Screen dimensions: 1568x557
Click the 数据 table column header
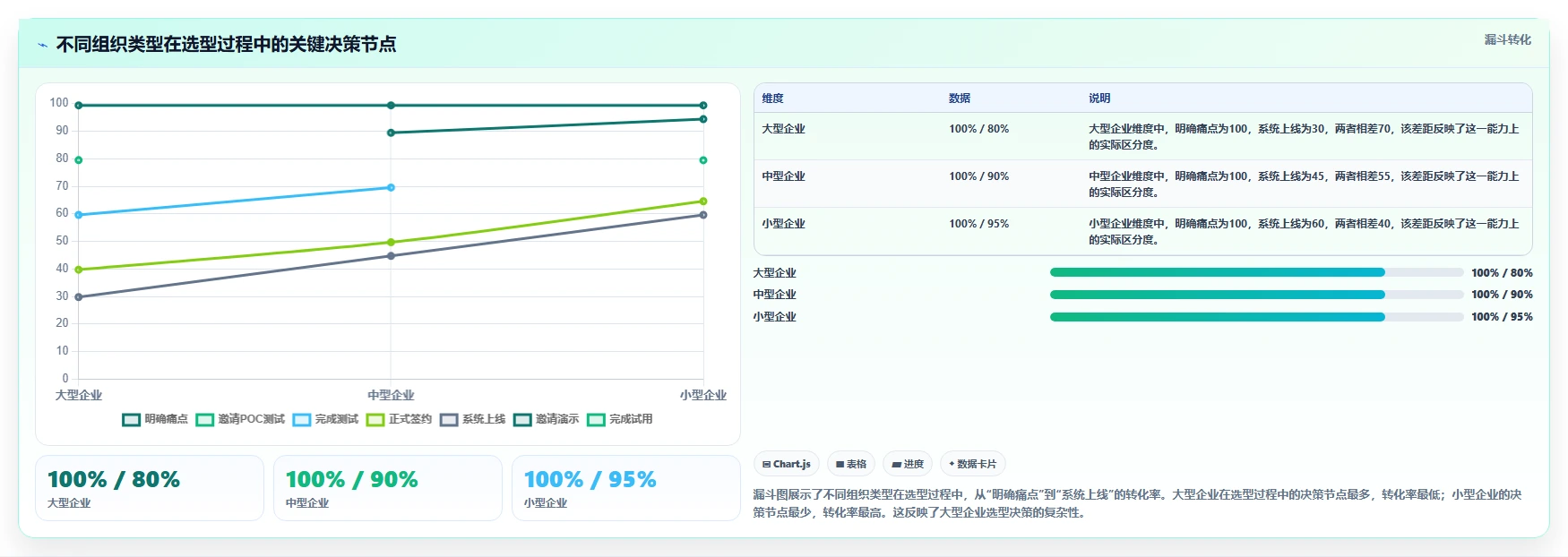pyautogui.click(x=960, y=99)
